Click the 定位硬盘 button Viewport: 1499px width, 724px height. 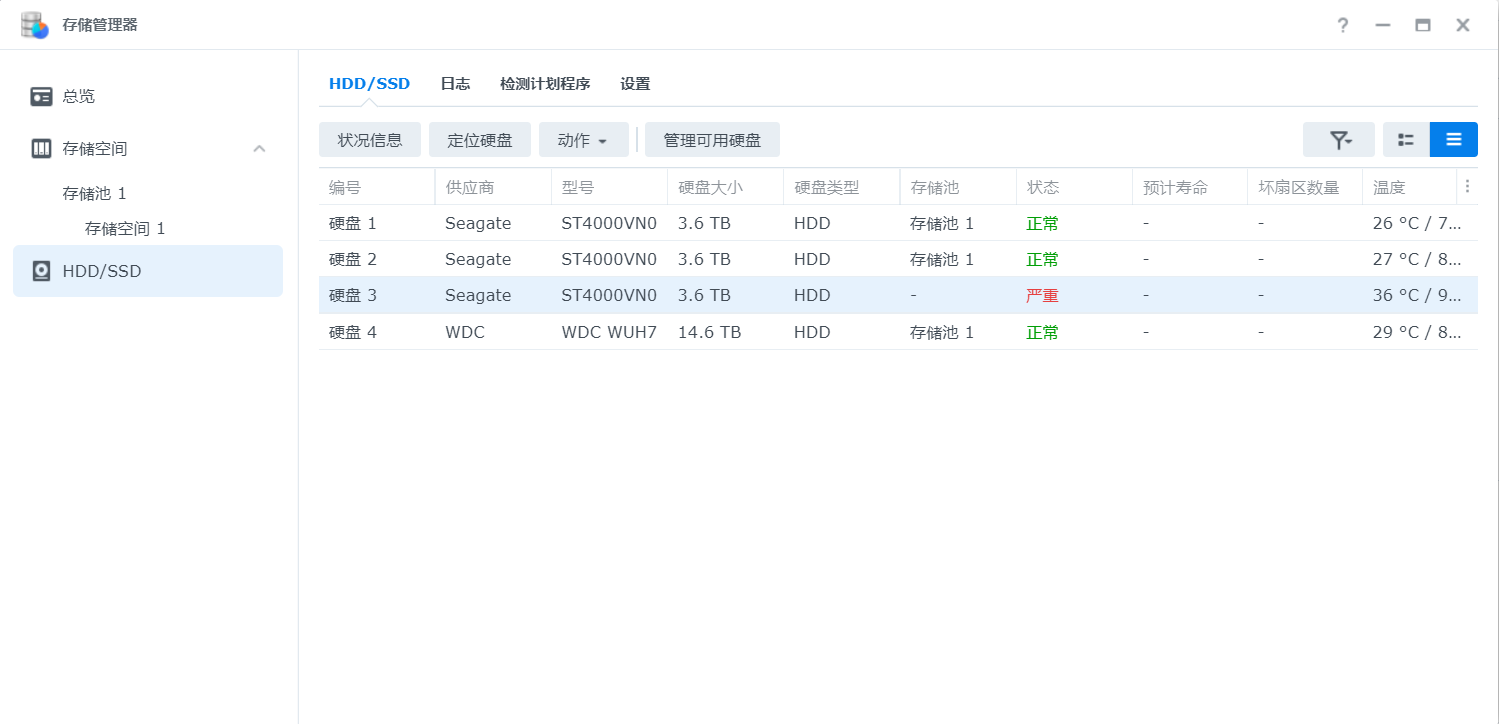480,140
